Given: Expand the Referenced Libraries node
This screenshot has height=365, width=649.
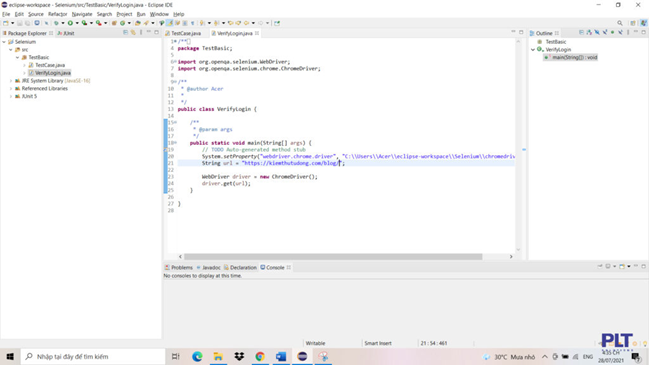Looking at the screenshot, I should [11, 89].
